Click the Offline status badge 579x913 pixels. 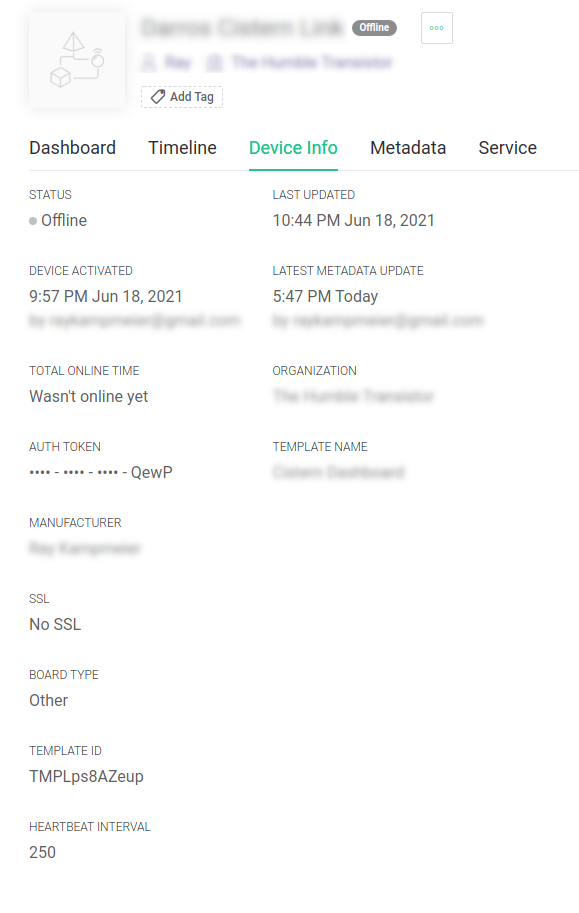(374, 27)
